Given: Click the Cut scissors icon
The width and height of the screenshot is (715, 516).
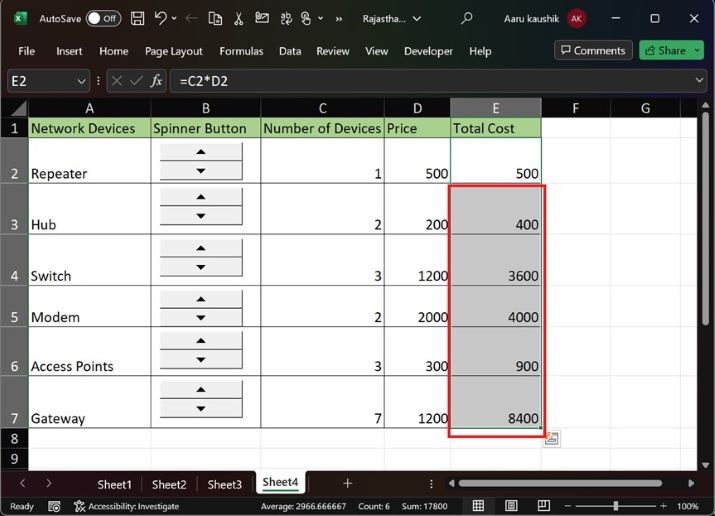Looking at the screenshot, I should pos(238,19).
